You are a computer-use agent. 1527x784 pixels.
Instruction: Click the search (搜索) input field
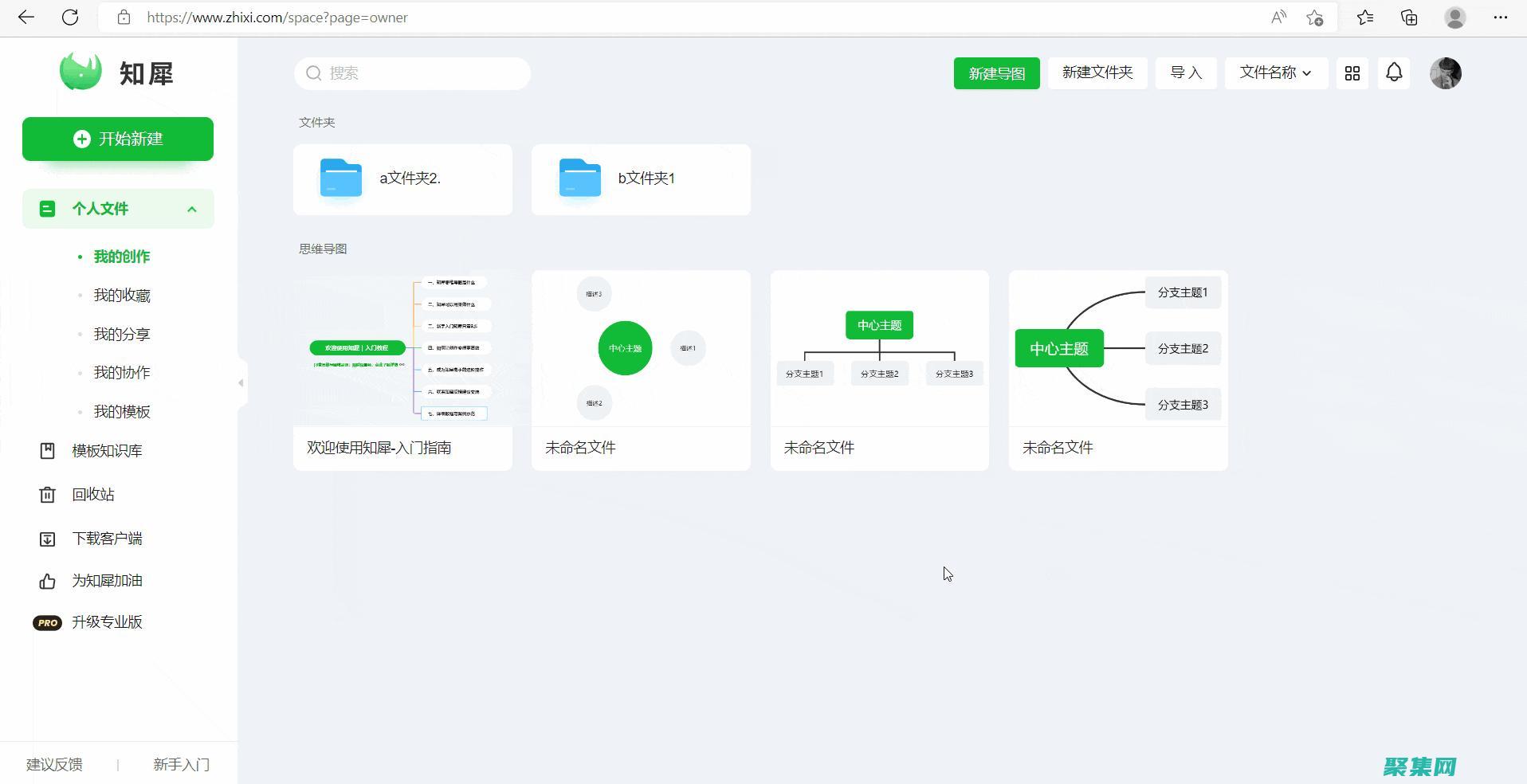(x=422, y=73)
